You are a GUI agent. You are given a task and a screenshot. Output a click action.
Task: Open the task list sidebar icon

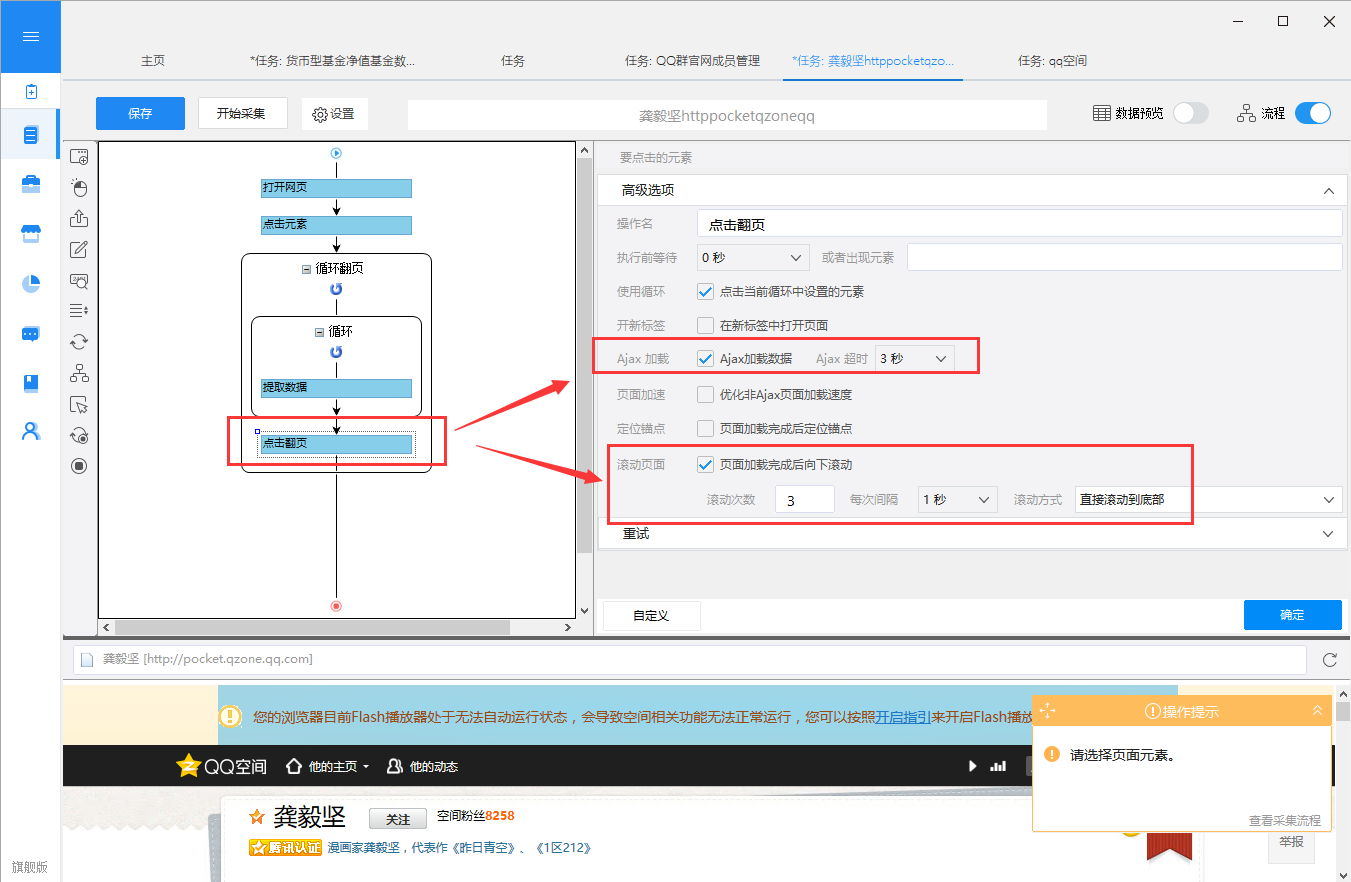[x=30, y=135]
